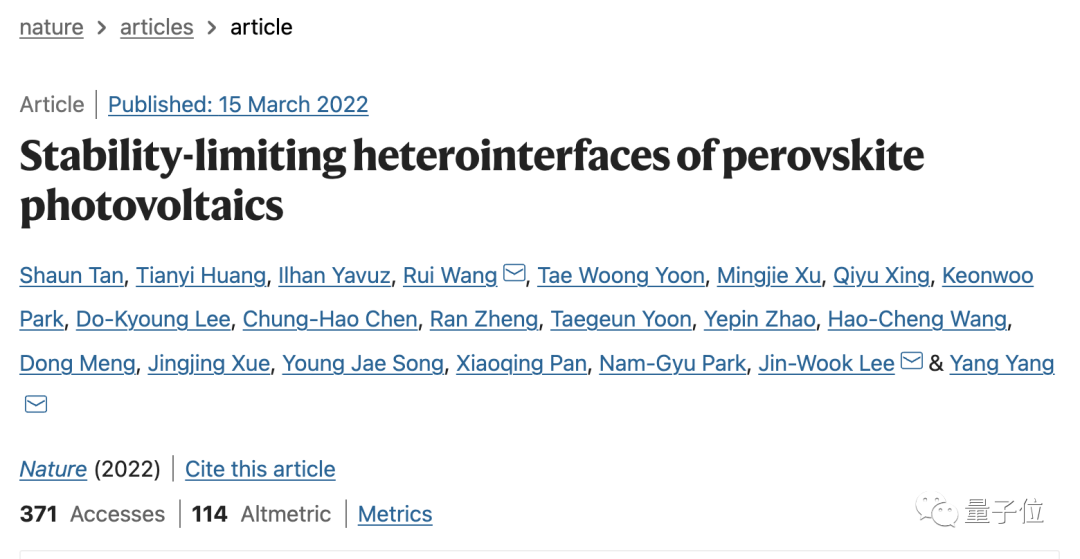This screenshot has width=1080, height=559.
Task: Open the Nam-Gyu Park author link
Action: 672,363
